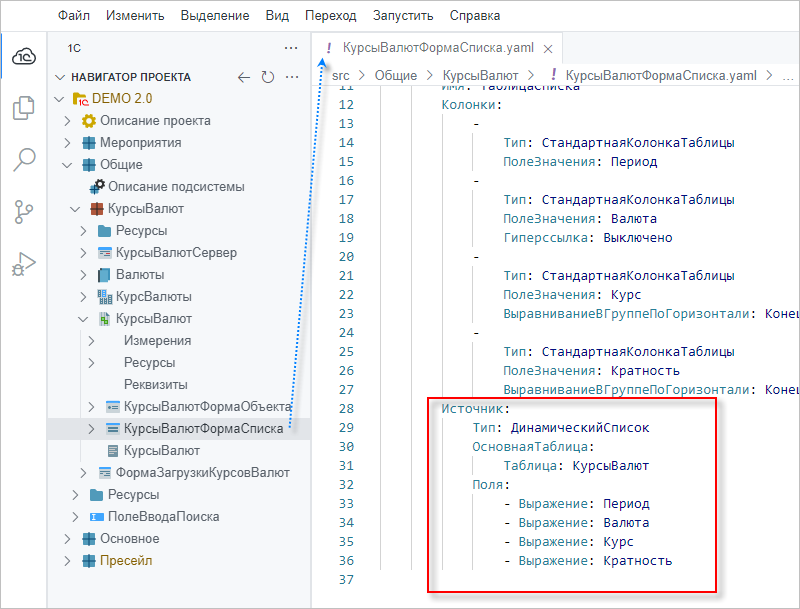This screenshot has height=609, width=800.
Task: Click the src breadcrumb segment
Action: click(341, 75)
